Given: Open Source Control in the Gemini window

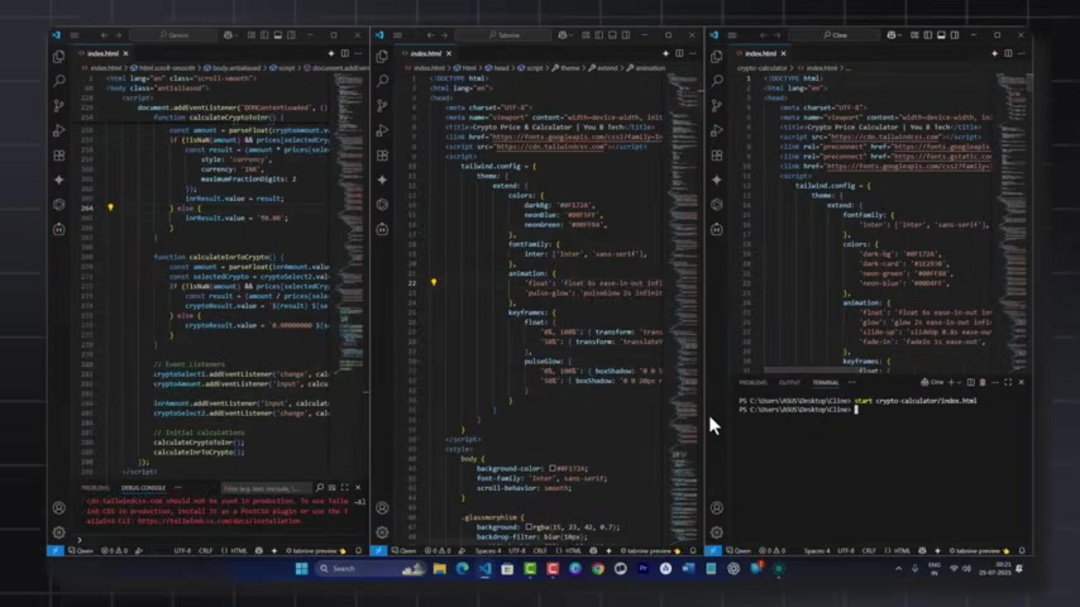Looking at the screenshot, I should (x=59, y=106).
